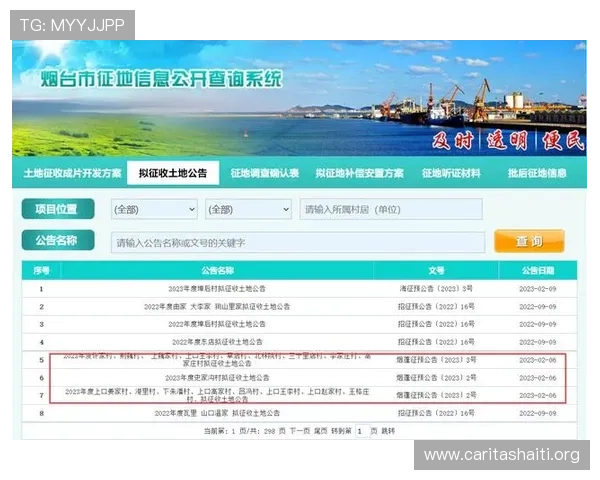This screenshot has height=480, width=600.
Task: Click sequence number 1 in the table
Action: click(x=41, y=289)
